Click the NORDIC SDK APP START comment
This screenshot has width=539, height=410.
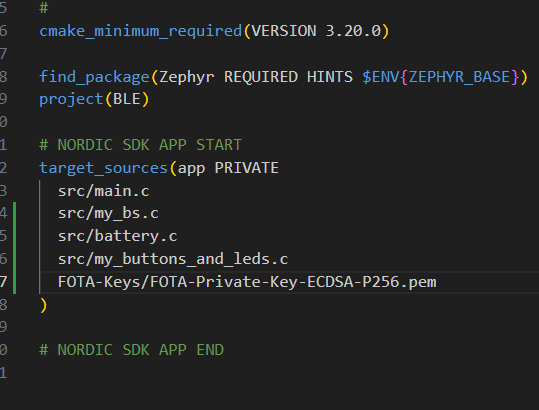pos(141,145)
